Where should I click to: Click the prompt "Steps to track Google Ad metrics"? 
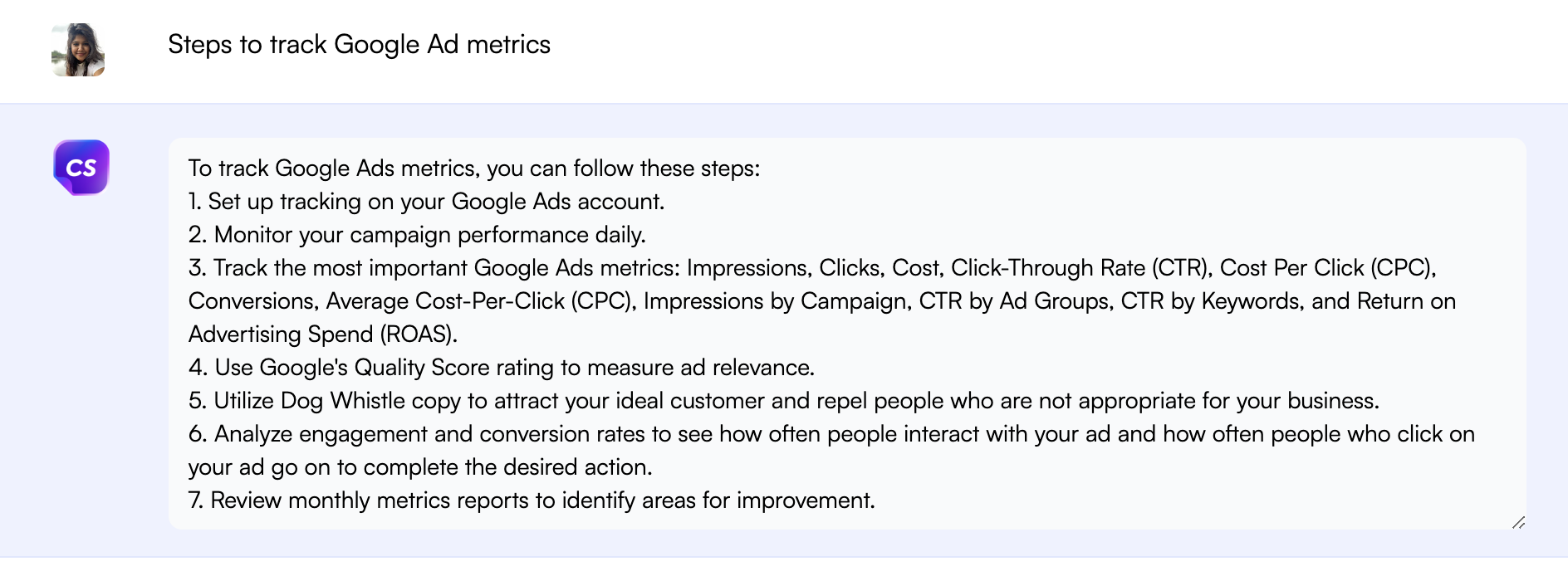click(359, 45)
